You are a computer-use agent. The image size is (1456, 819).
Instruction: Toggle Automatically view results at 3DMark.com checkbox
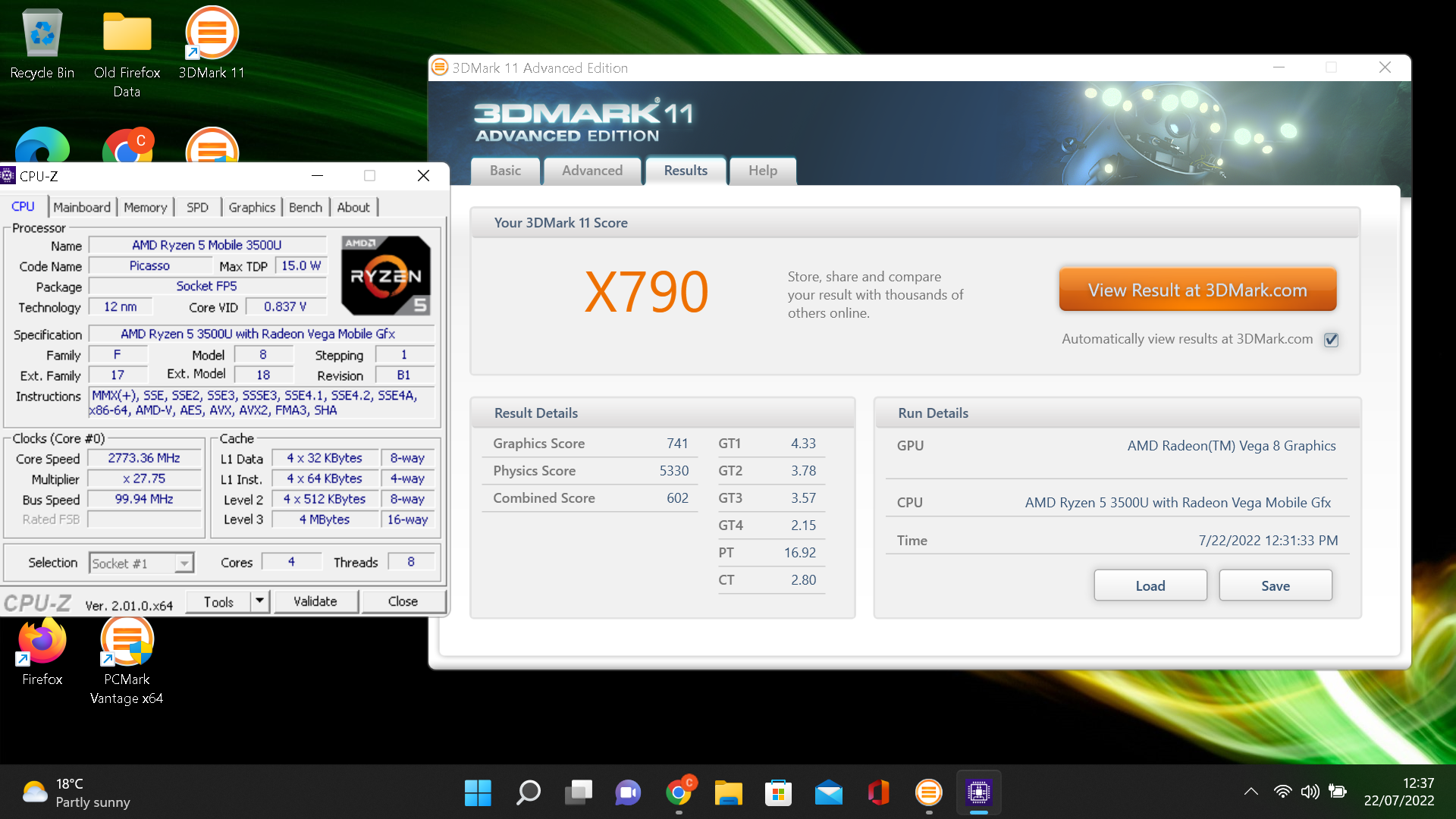pos(1331,340)
